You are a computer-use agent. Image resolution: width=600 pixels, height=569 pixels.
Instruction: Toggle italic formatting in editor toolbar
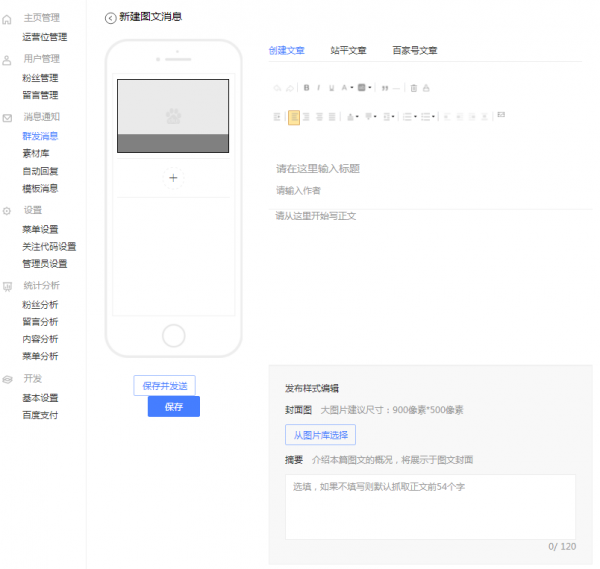click(x=319, y=88)
